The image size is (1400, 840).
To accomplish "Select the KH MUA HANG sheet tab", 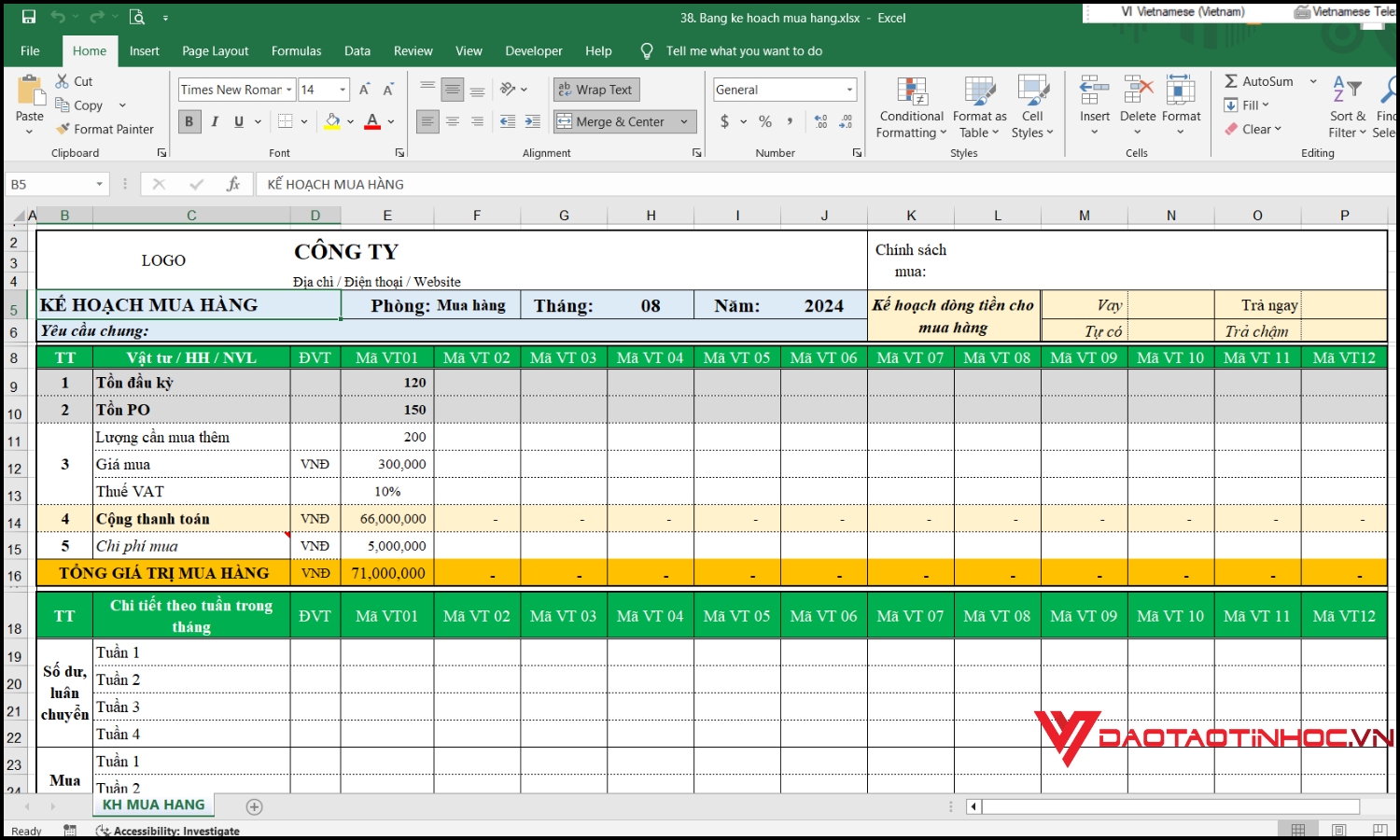I will [x=153, y=805].
